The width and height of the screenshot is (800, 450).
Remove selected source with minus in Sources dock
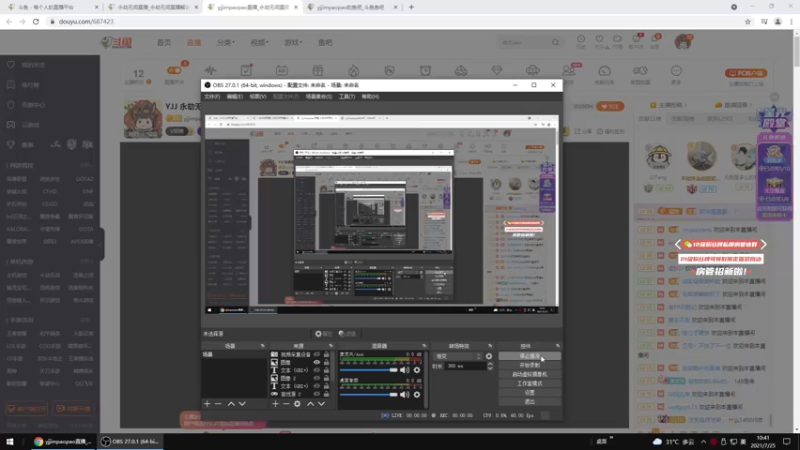286,404
